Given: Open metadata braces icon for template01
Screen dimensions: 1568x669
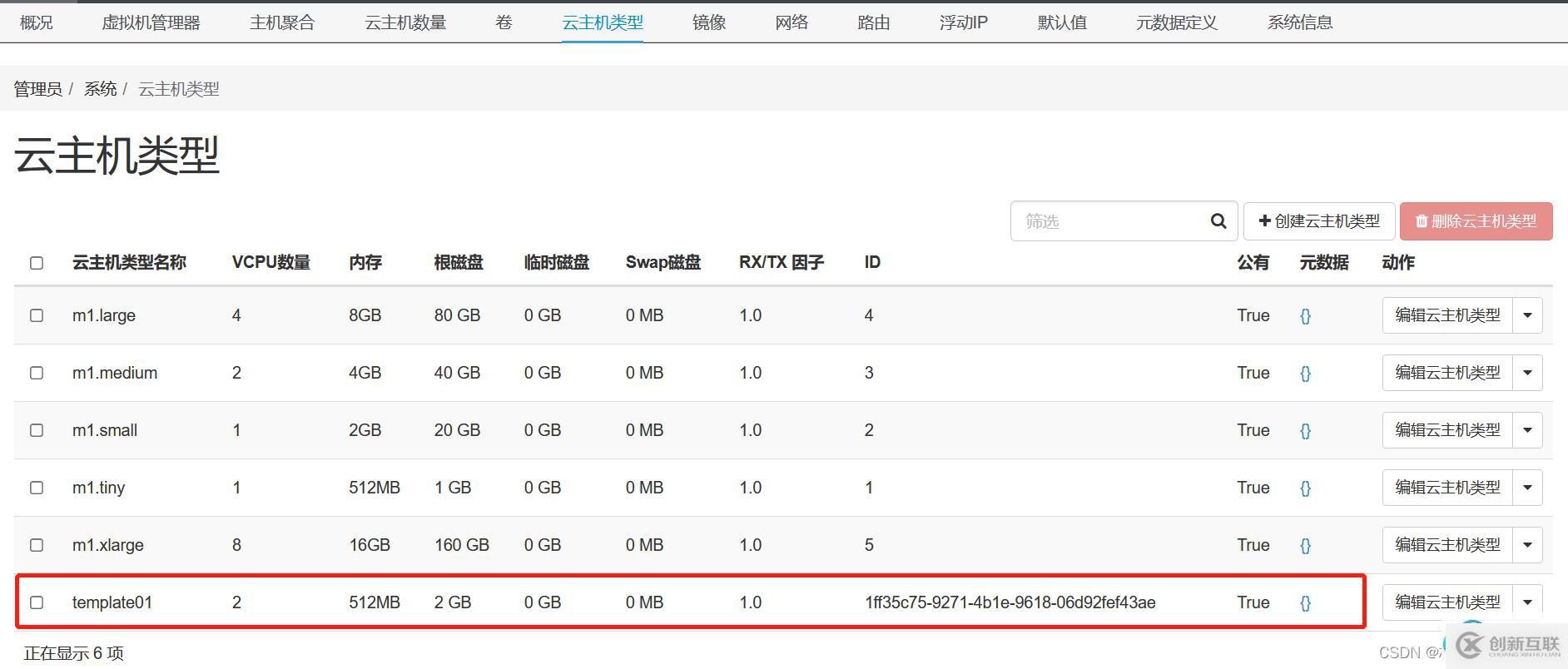Looking at the screenshot, I should (1305, 603).
